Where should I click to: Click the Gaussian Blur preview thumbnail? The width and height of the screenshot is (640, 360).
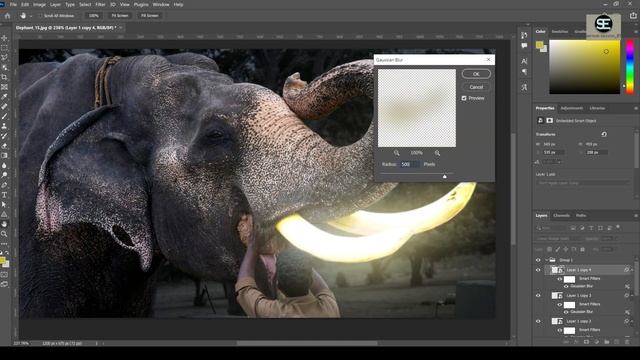click(417, 108)
